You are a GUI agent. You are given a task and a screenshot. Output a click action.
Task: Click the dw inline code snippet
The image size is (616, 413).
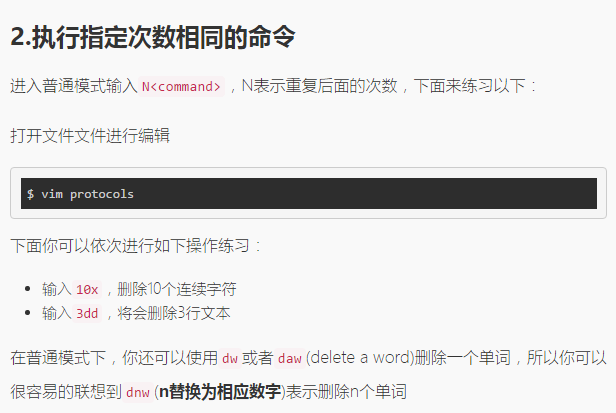click(x=230, y=358)
